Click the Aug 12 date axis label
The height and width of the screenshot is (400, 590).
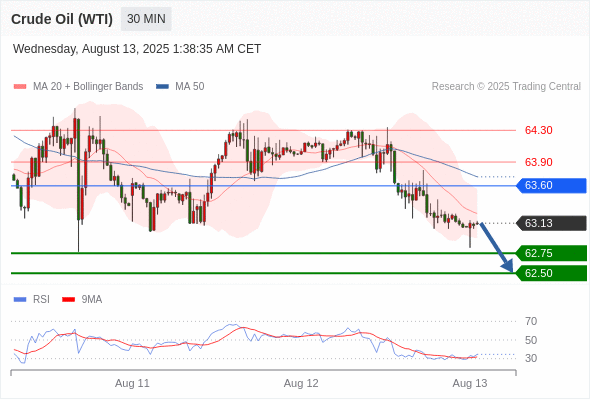pyautogui.click(x=301, y=383)
